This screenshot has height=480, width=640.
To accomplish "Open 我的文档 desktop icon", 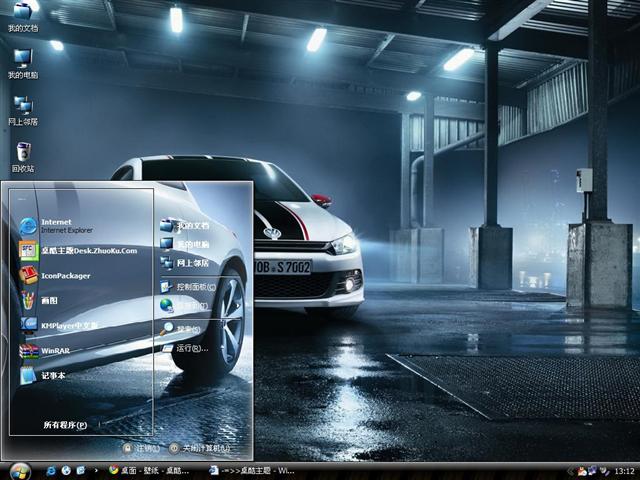I will point(22,13).
